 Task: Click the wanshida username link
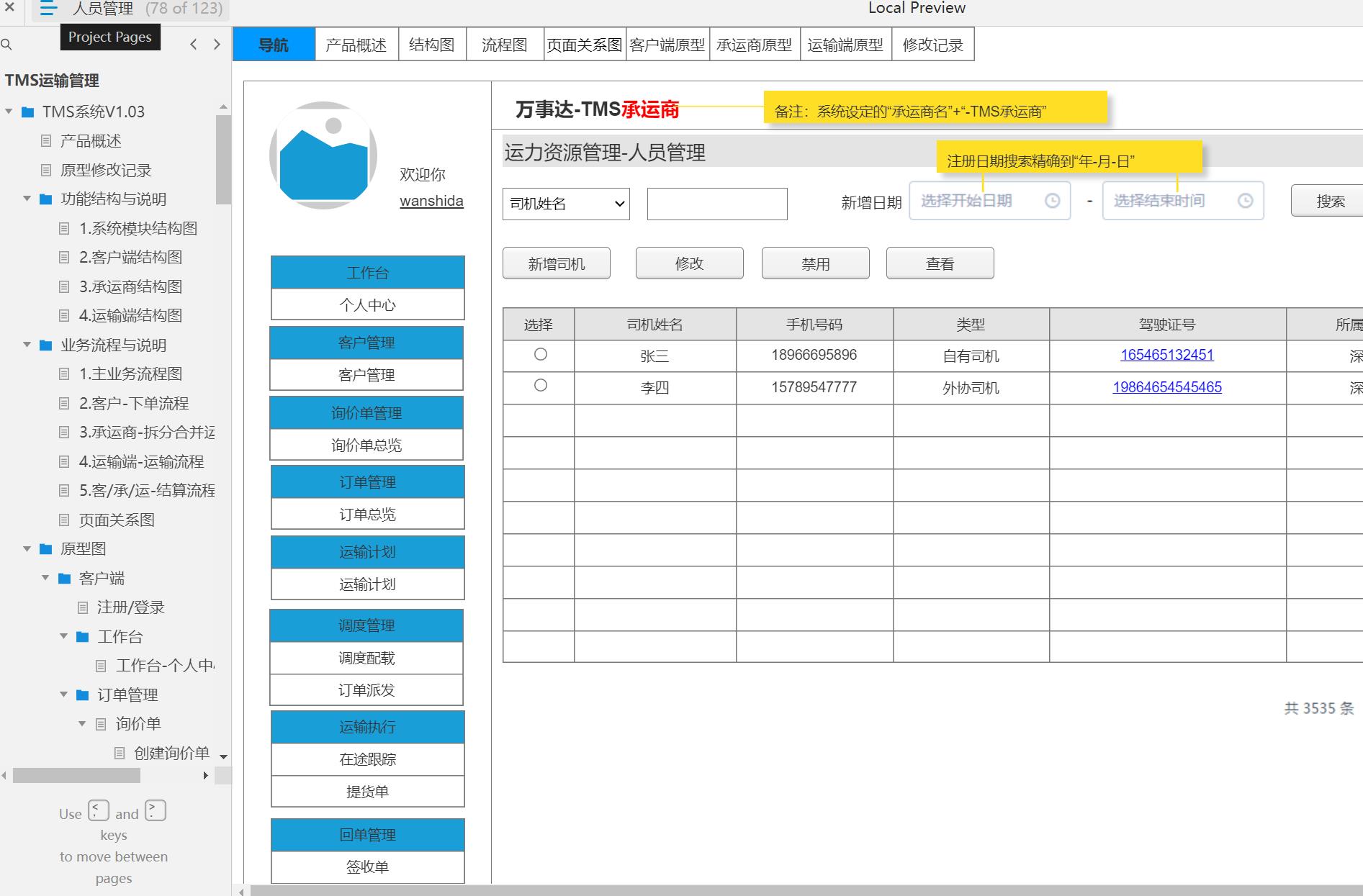tap(431, 201)
